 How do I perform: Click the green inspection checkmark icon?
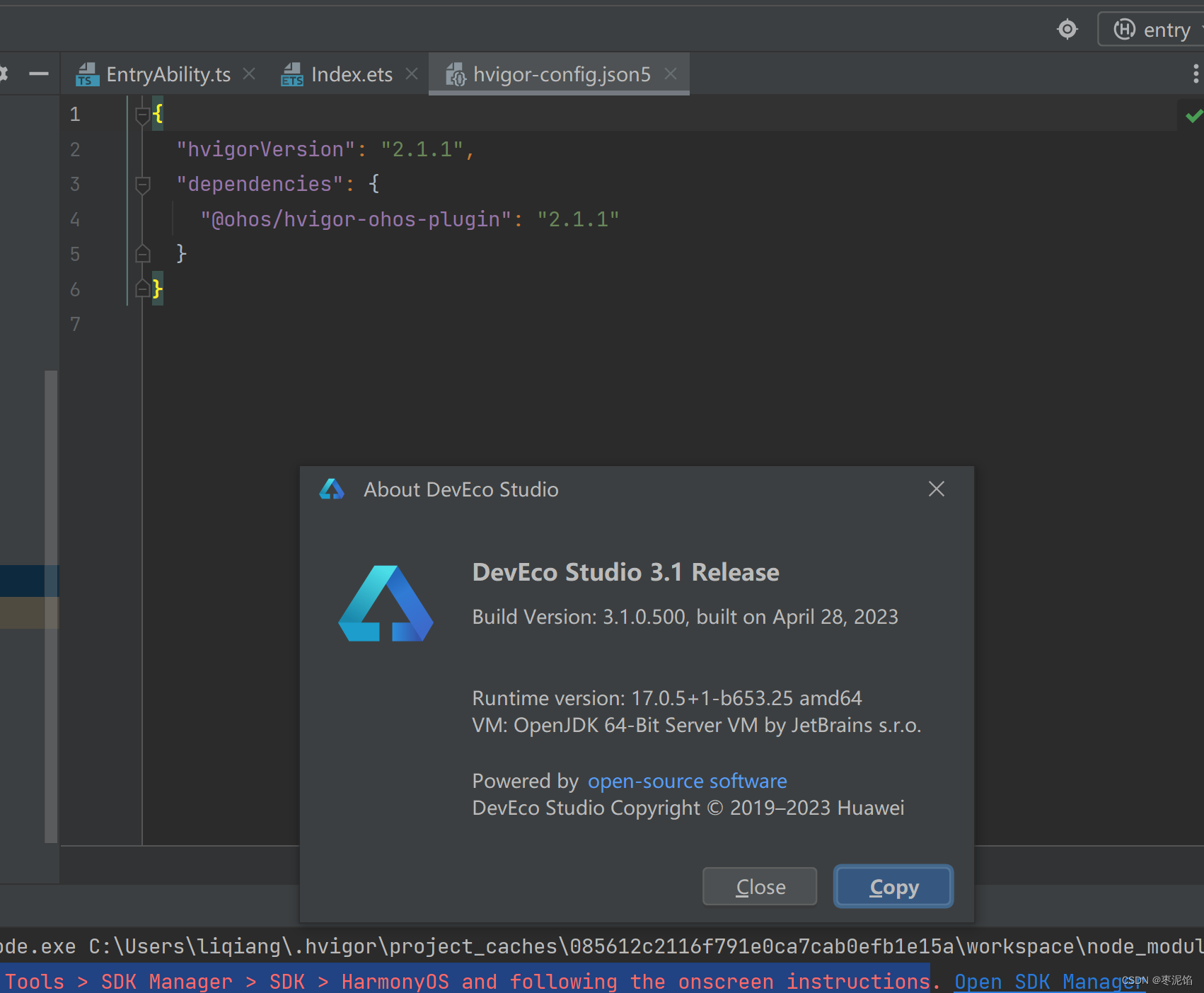coord(1193,115)
